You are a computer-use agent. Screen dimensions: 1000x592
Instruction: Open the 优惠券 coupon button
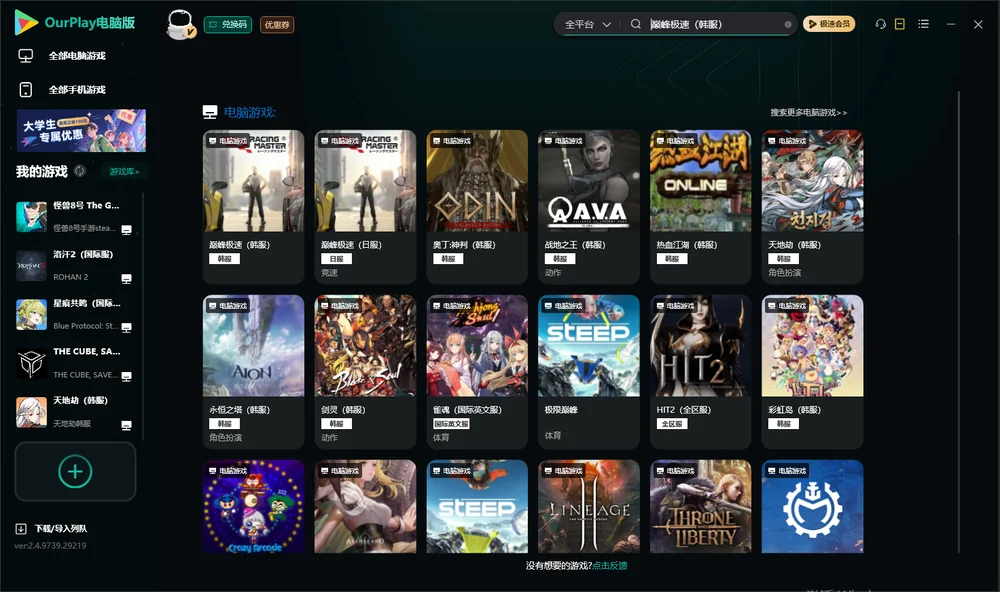coord(277,25)
